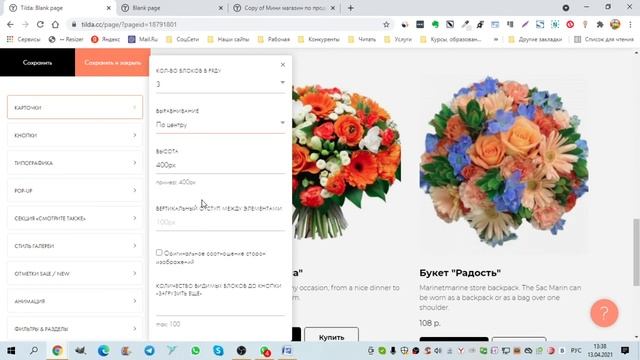
Task: Open the Windows Start menu
Action: point(11,351)
